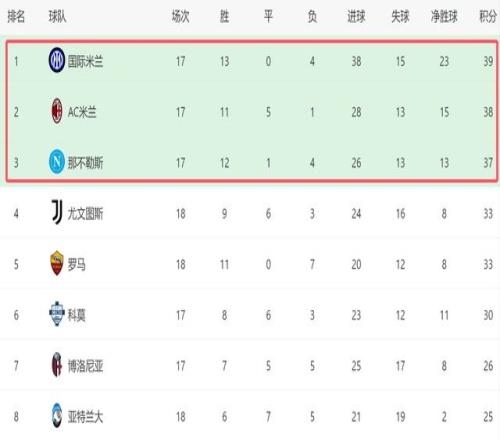Click the Roma club crest icon

click(x=57, y=263)
